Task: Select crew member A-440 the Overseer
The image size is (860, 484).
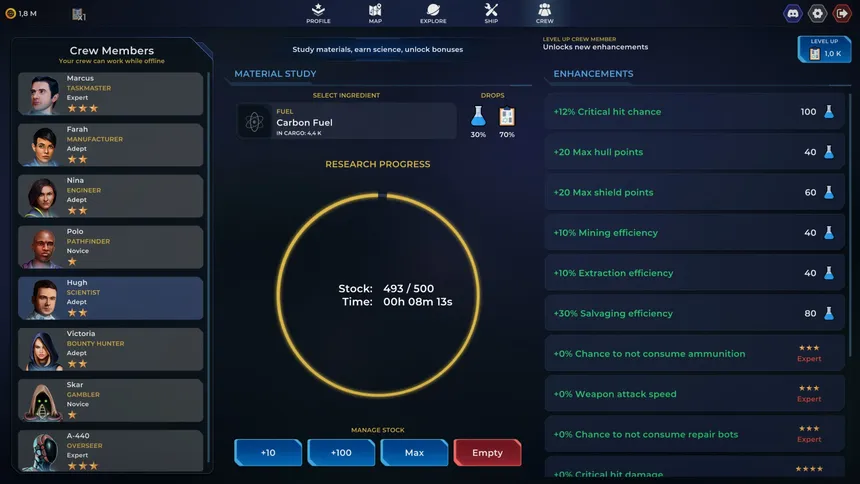Action: (110, 451)
